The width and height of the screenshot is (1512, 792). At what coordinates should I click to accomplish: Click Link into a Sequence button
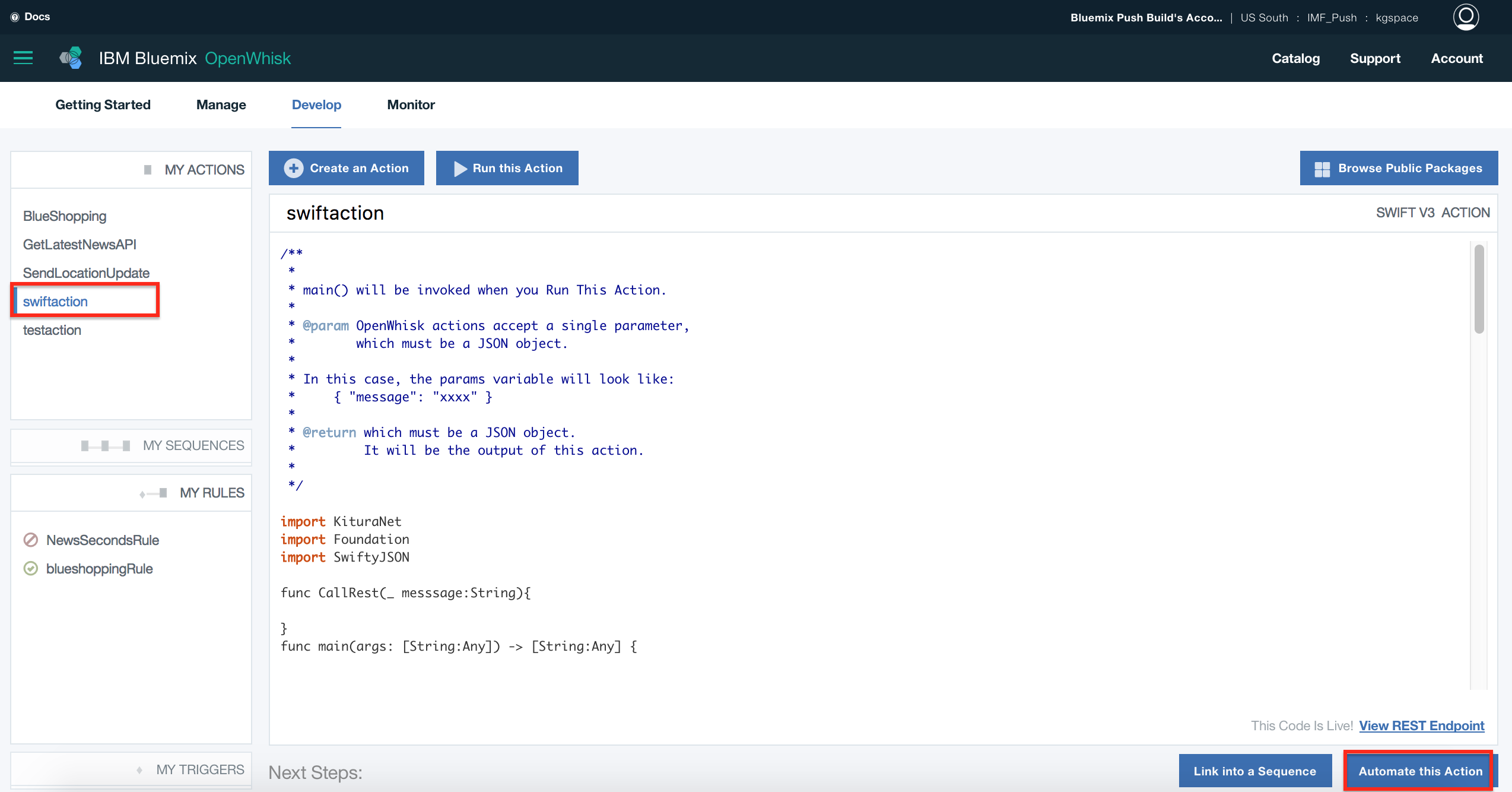(1255, 771)
